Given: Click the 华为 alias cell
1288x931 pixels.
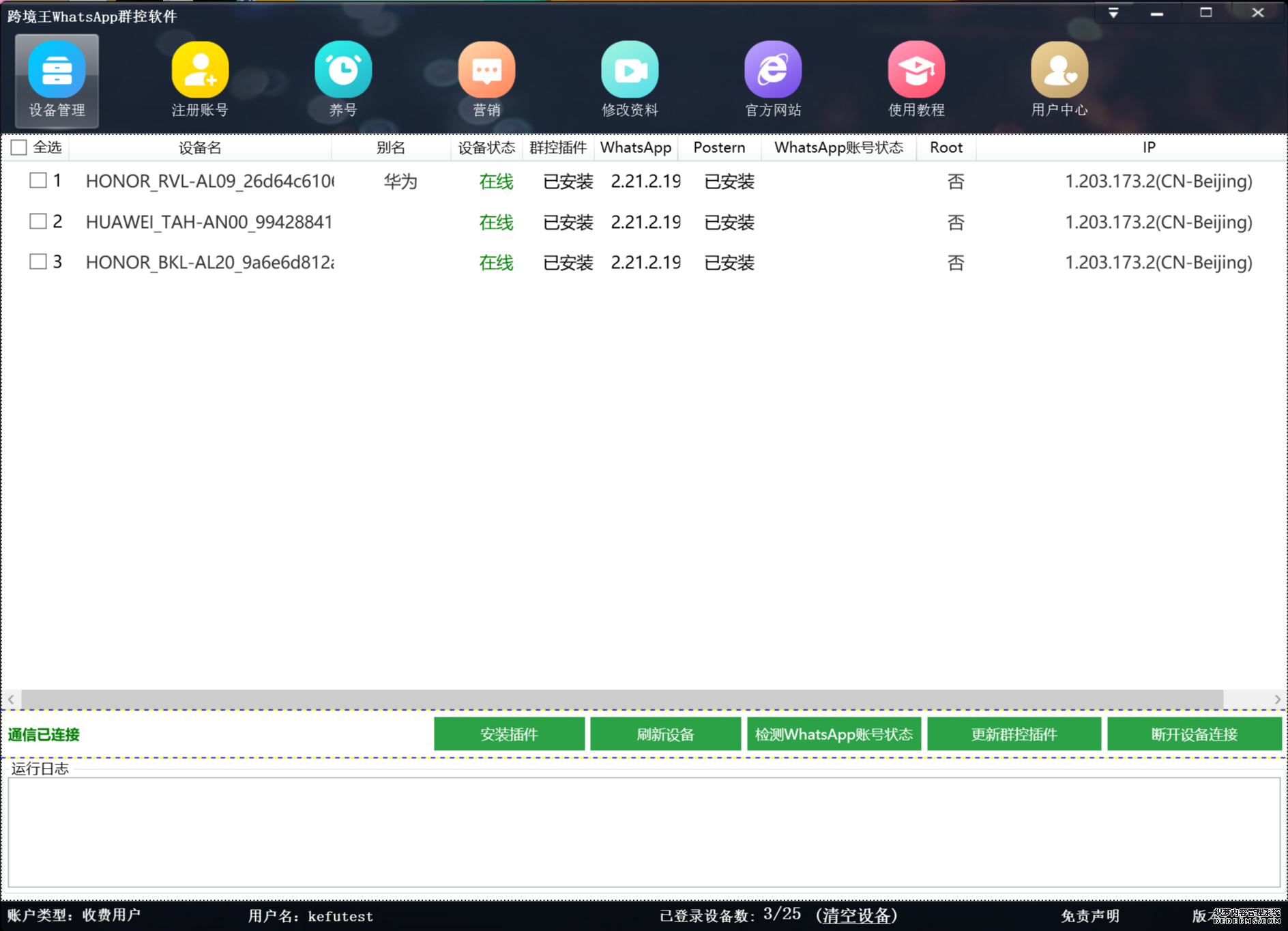Looking at the screenshot, I should [400, 182].
